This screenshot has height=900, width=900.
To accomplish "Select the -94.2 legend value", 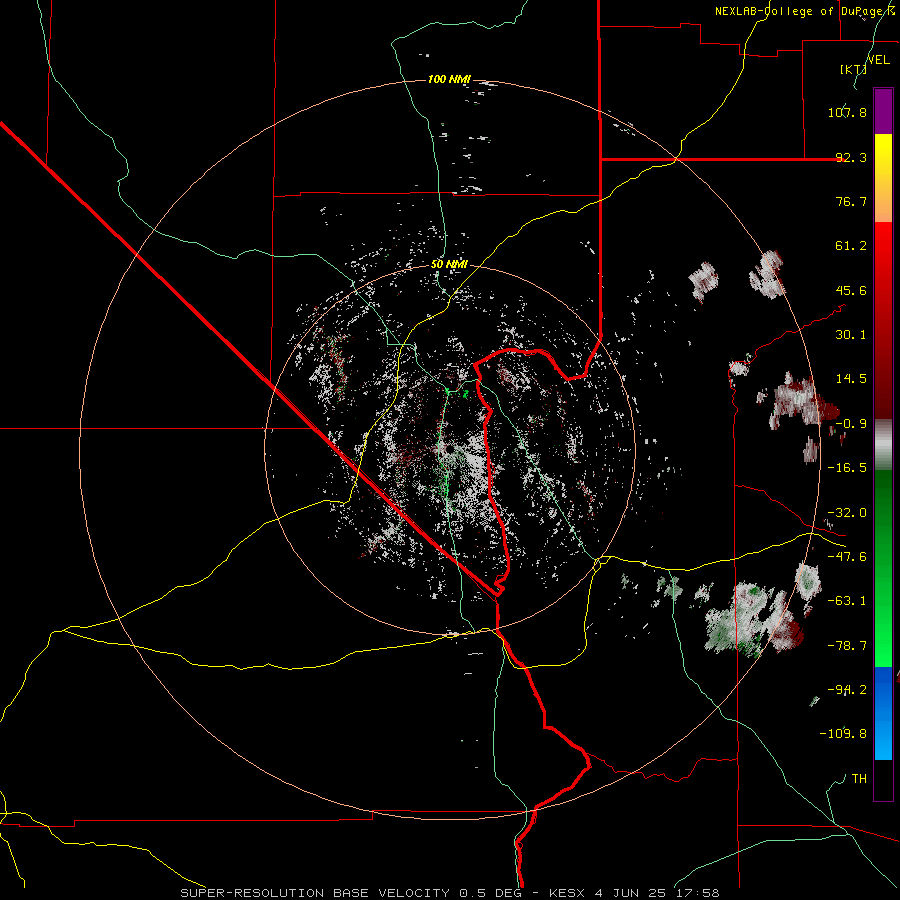I will pos(847,690).
